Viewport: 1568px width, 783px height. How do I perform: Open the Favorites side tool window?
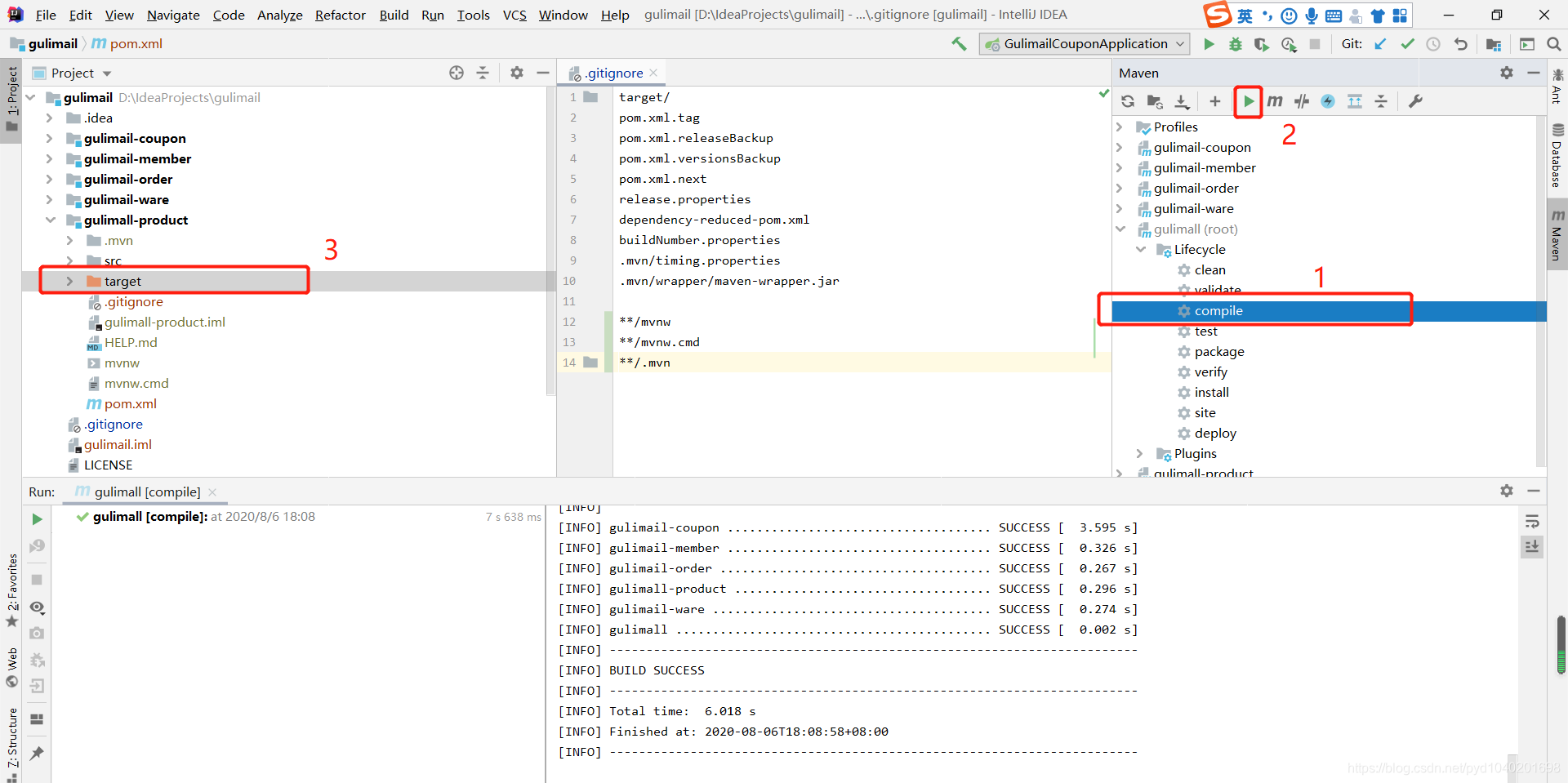tap(11, 589)
